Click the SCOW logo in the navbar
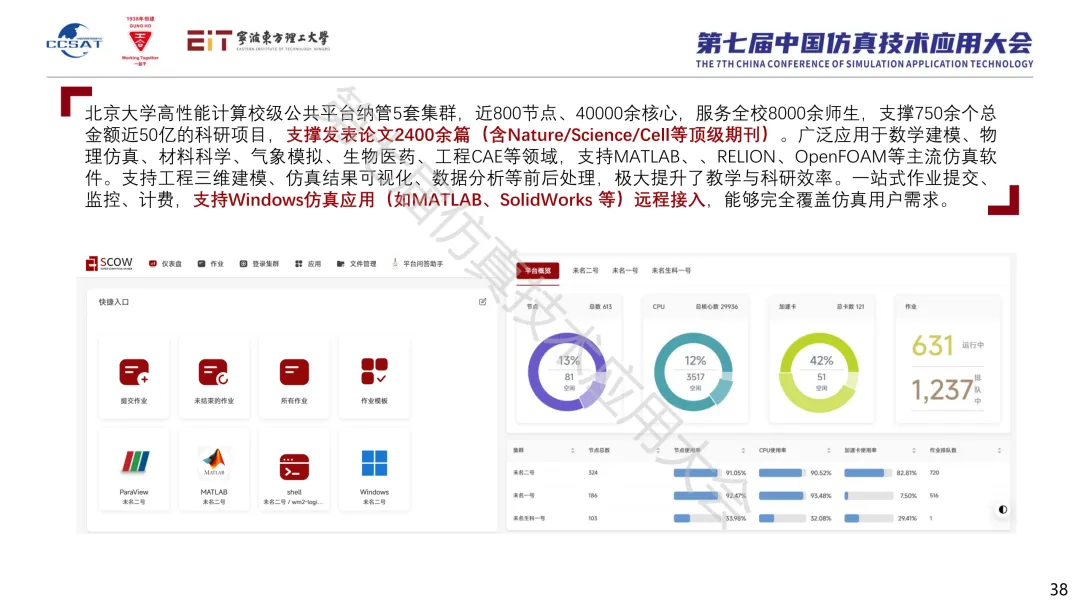 coord(109,263)
